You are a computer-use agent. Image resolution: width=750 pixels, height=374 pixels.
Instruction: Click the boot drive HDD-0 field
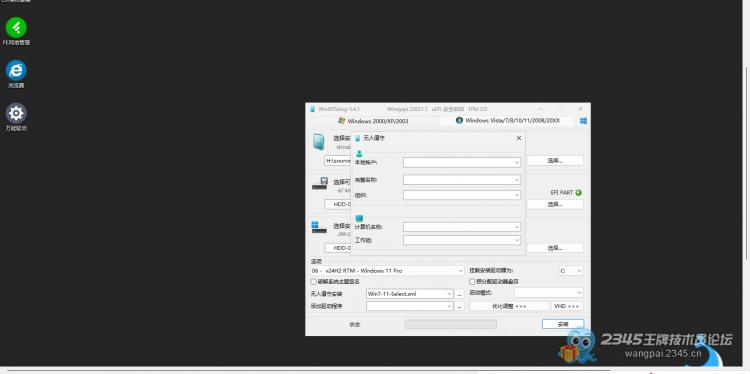(338, 204)
